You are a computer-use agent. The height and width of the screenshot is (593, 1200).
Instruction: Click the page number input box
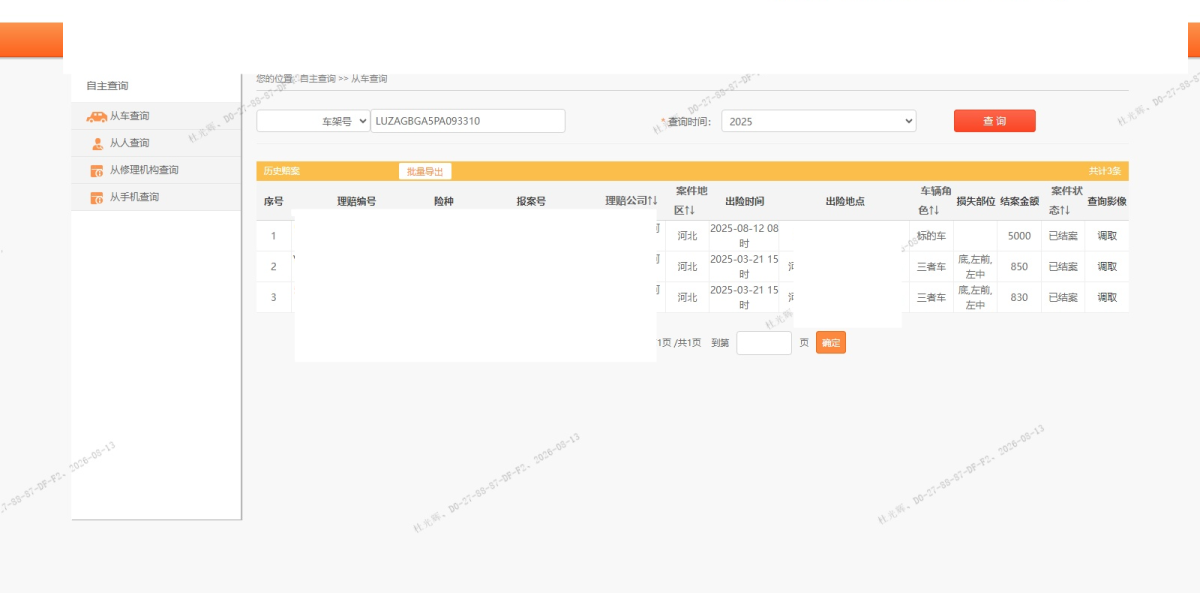point(764,342)
